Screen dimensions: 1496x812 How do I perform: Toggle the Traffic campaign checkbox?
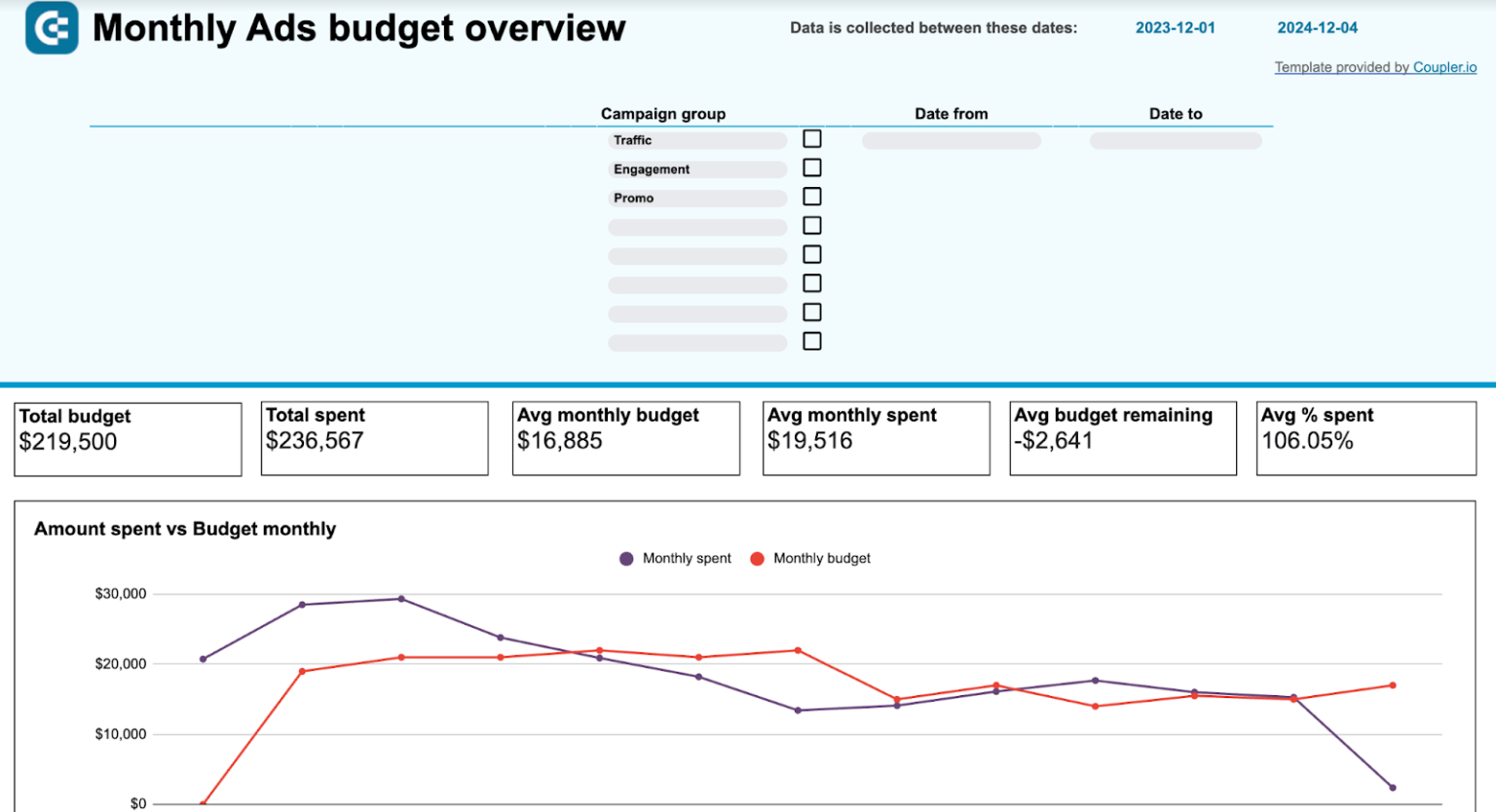pos(811,138)
